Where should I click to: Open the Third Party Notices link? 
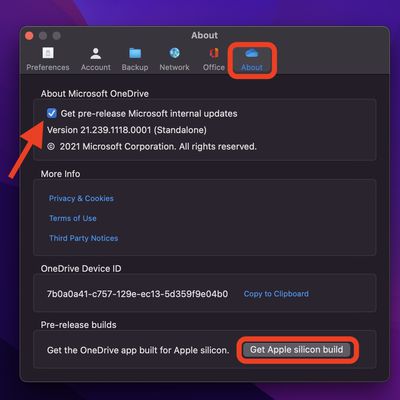pos(84,238)
